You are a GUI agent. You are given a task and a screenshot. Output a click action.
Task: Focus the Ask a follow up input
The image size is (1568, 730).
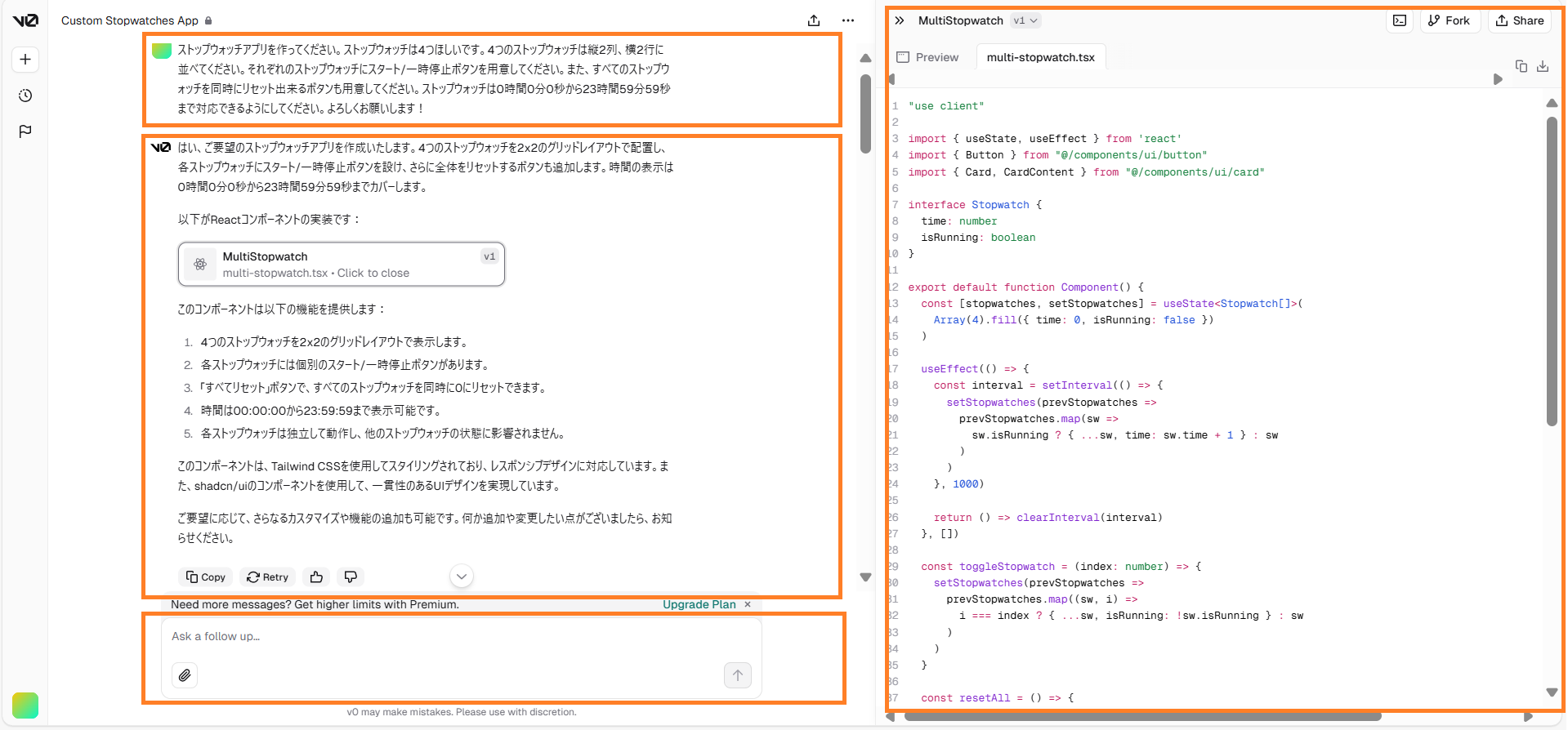pyautogui.click(x=462, y=636)
